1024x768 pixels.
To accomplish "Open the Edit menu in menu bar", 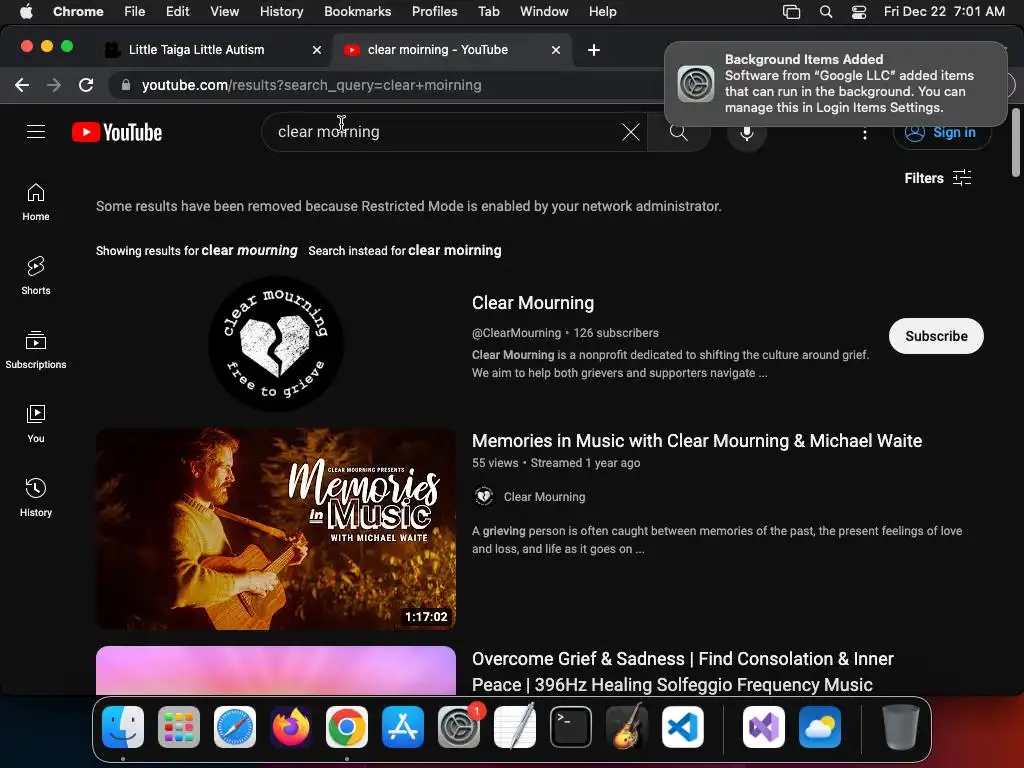I will [x=177, y=11].
